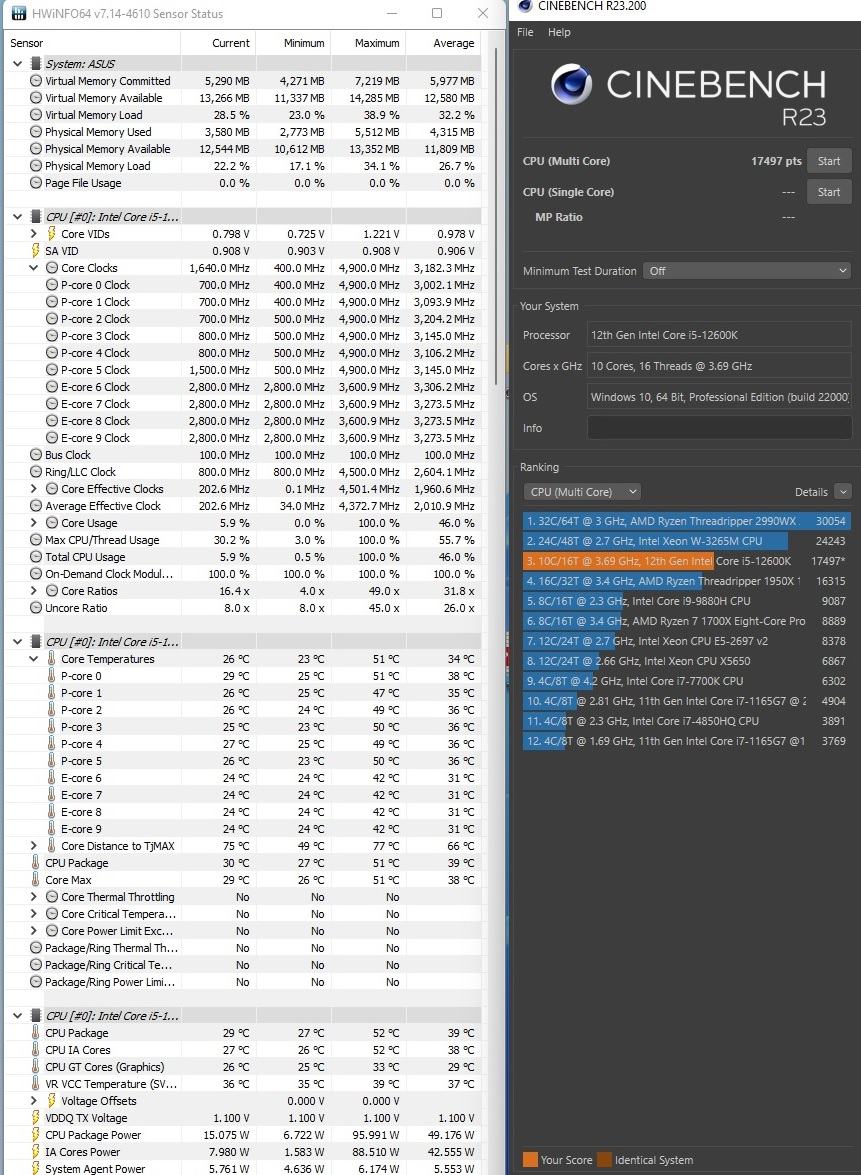Click the thermometer icon beside CPU GT Cores
Screen dimensions: 861x1175
(x=35, y=1066)
